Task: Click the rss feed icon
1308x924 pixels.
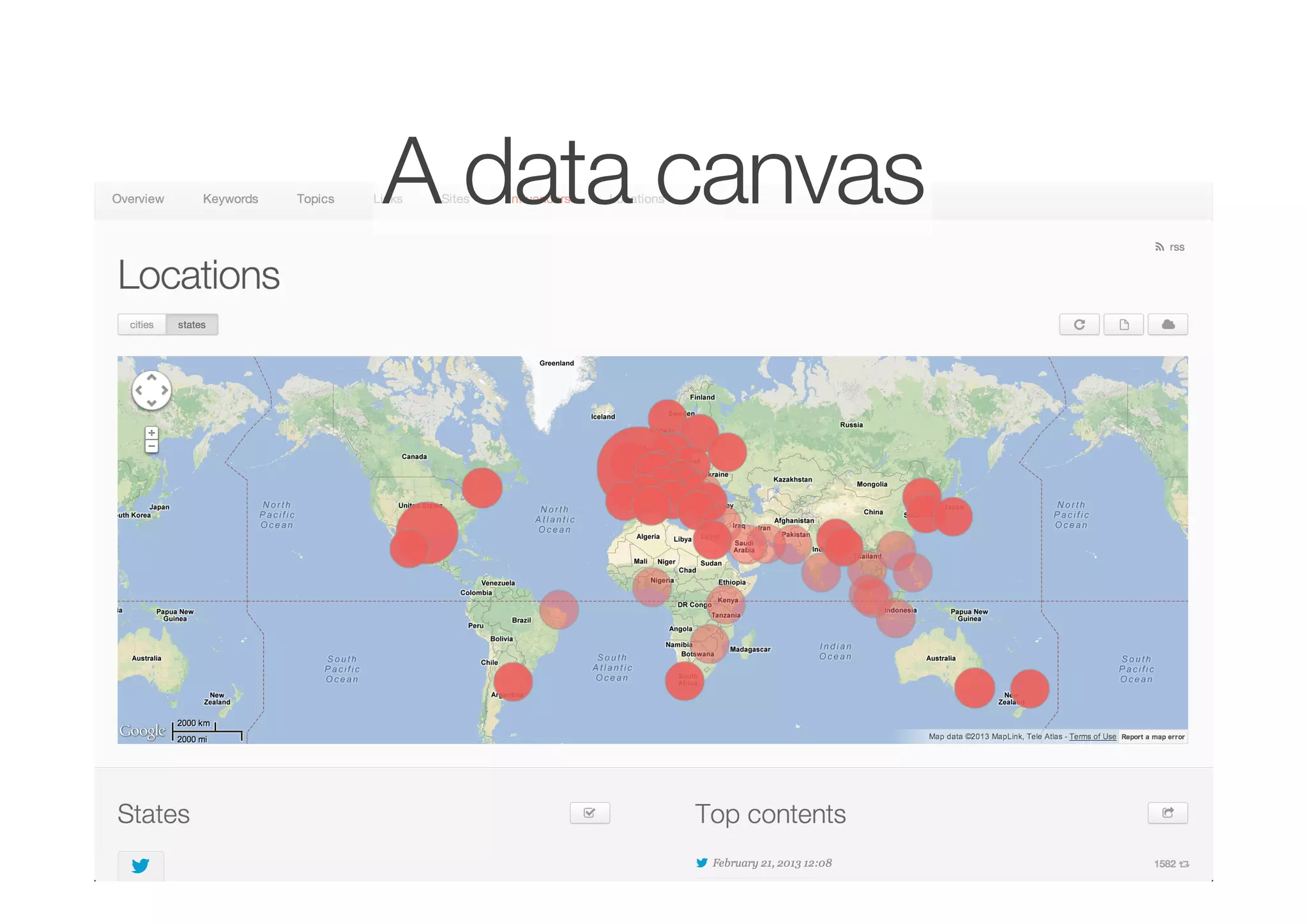Action: click(x=1159, y=247)
